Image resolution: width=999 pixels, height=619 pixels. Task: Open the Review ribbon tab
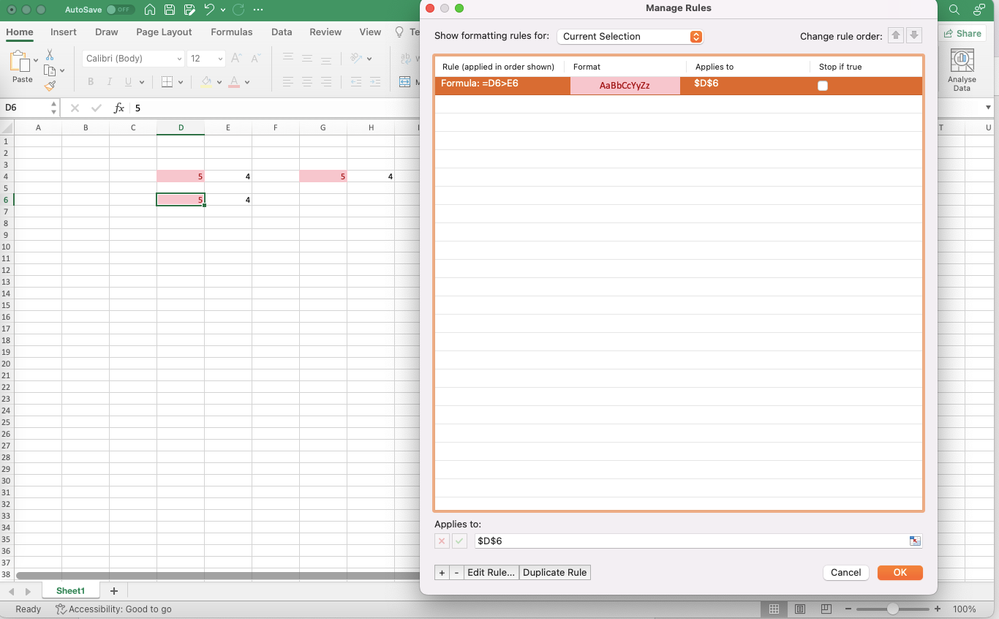[325, 32]
